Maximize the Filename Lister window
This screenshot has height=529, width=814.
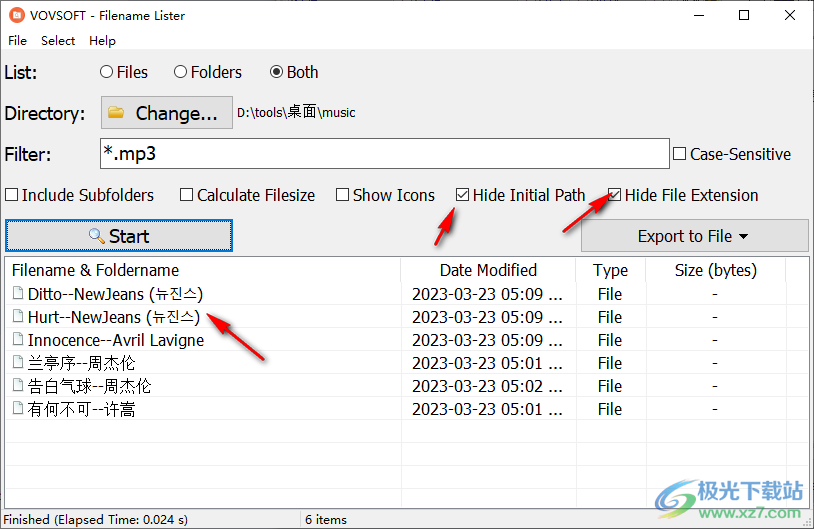(x=744, y=15)
